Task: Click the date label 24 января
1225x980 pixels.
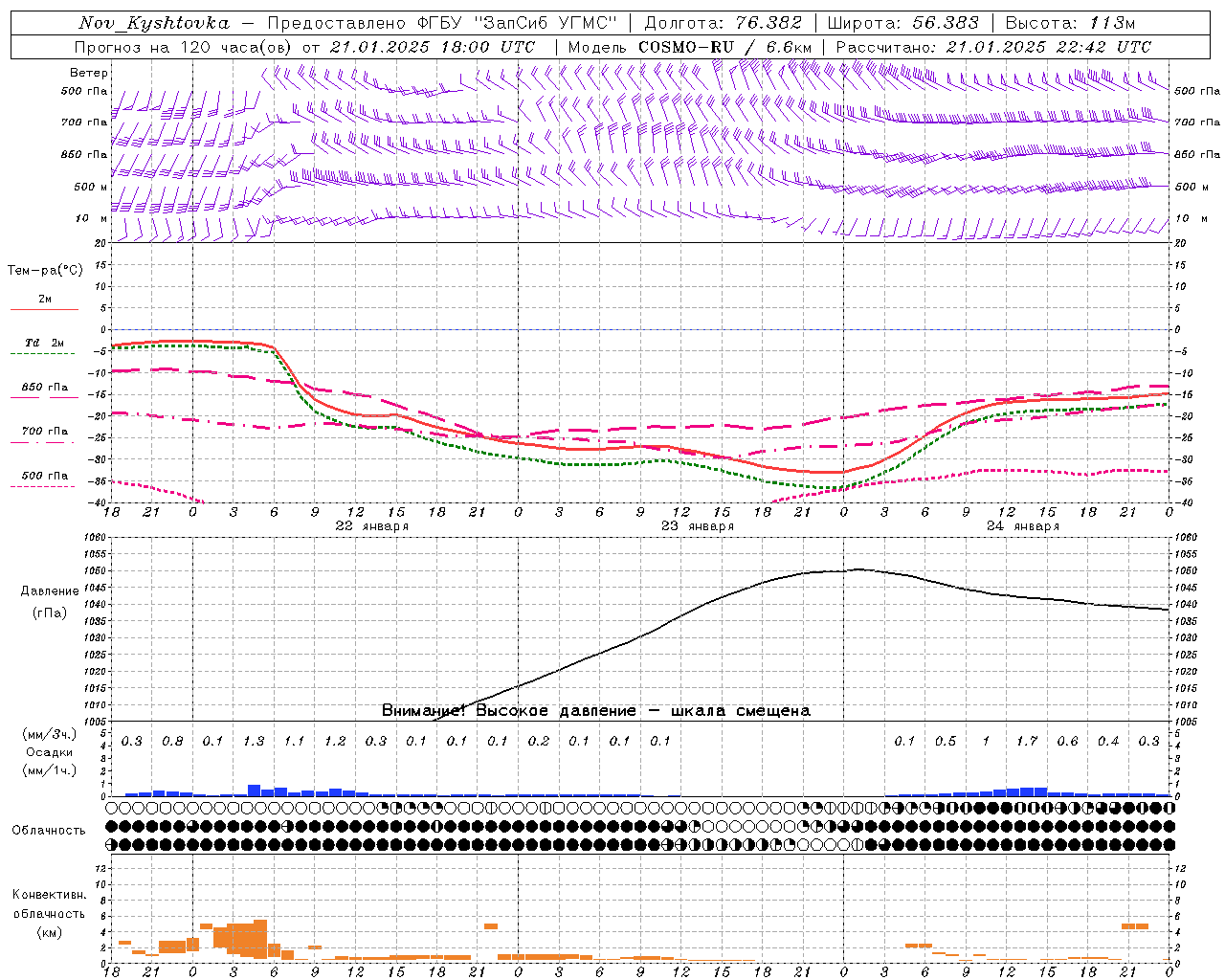Action: pyautogui.click(x=1022, y=526)
